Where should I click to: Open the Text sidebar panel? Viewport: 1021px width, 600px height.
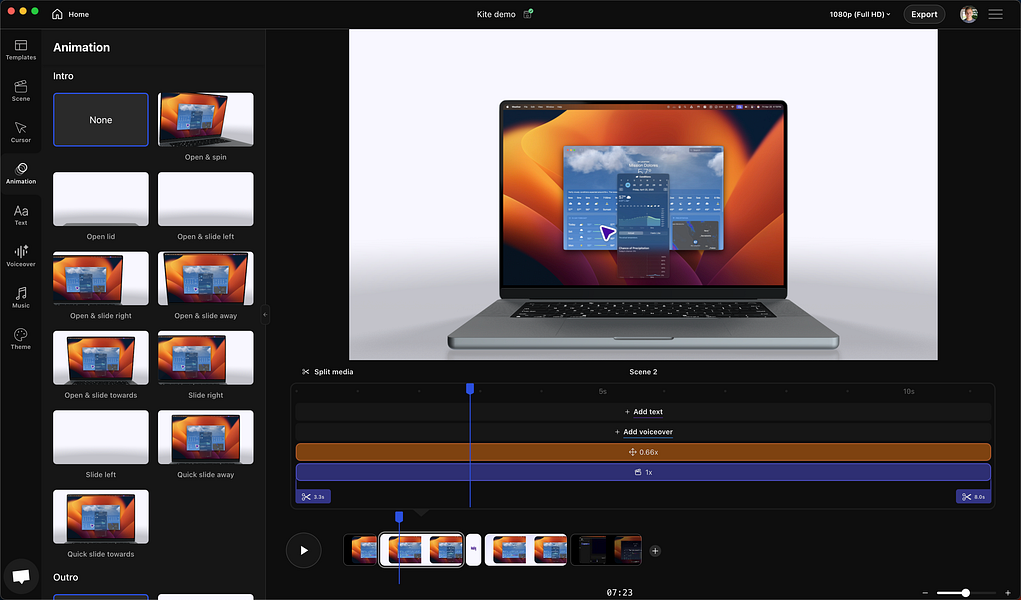coord(21,215)
